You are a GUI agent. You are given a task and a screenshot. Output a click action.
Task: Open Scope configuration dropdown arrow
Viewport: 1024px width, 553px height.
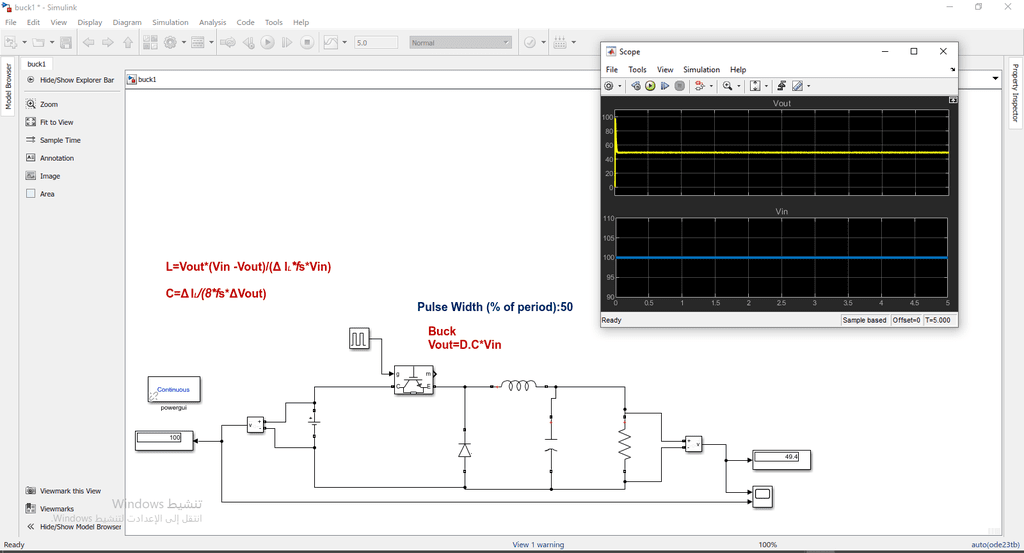click(620, 86)
